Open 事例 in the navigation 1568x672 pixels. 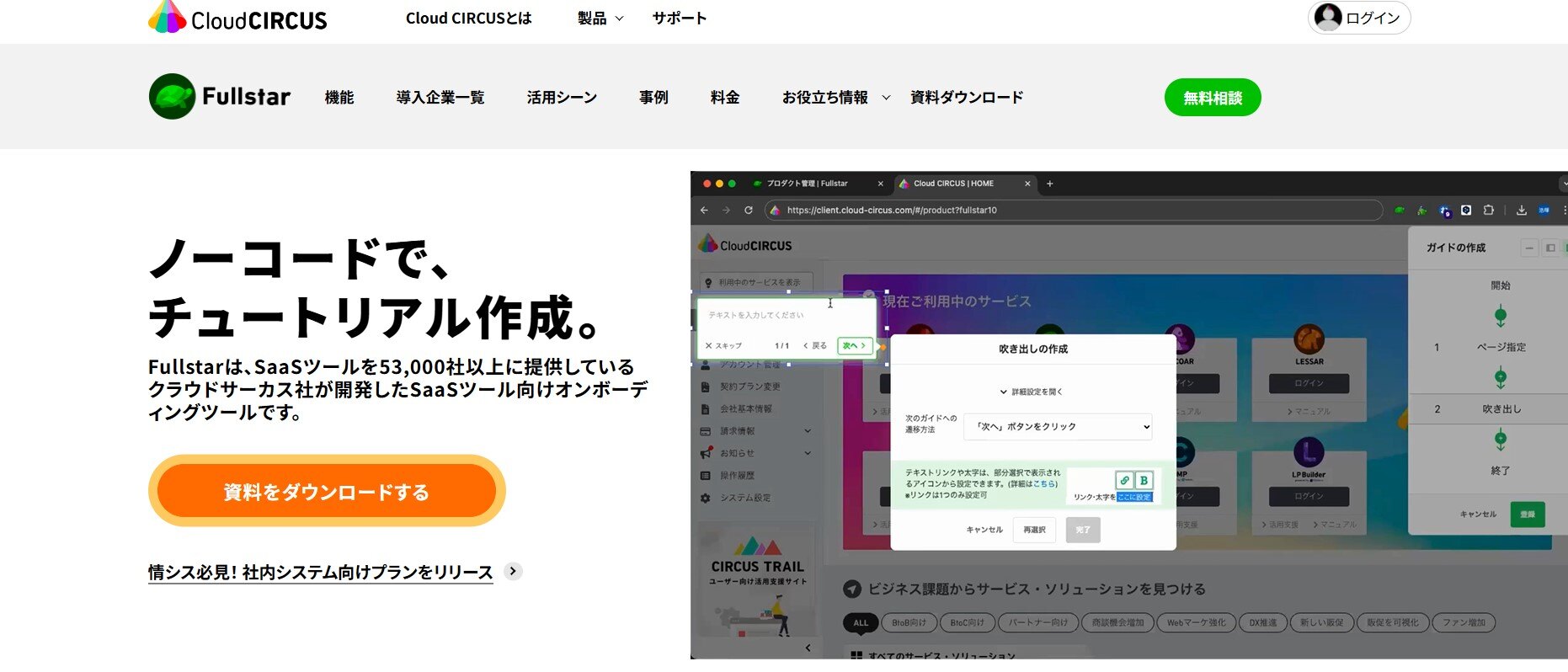click(x=653, y=98)
